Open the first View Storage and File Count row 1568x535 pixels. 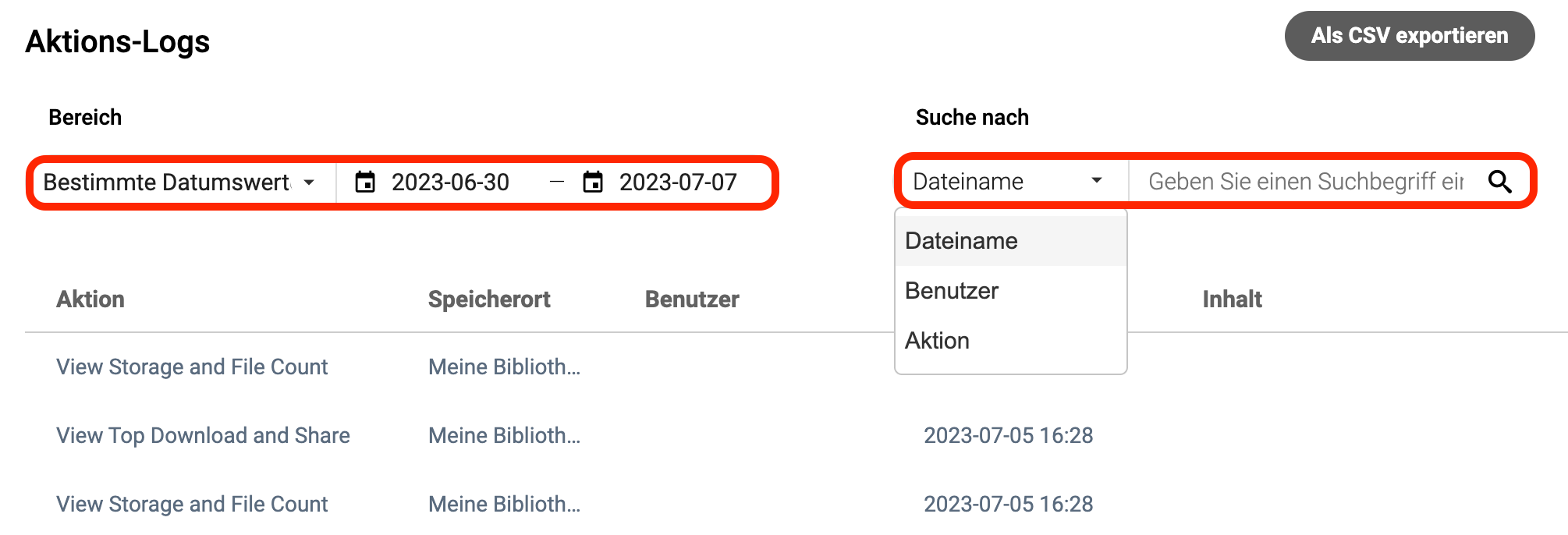(192, 367)
